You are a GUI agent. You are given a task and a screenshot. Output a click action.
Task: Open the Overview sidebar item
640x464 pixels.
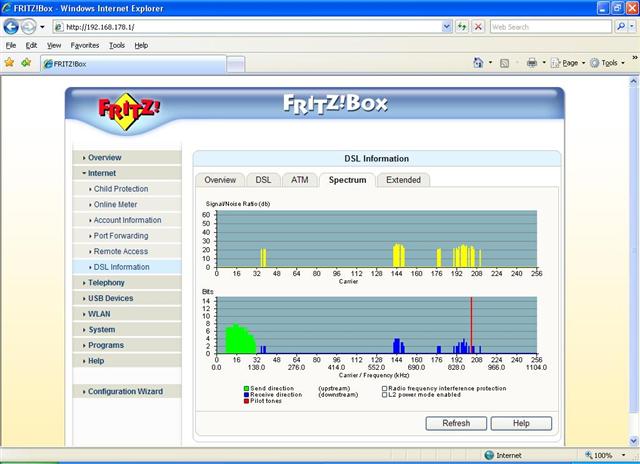point(127,158)
